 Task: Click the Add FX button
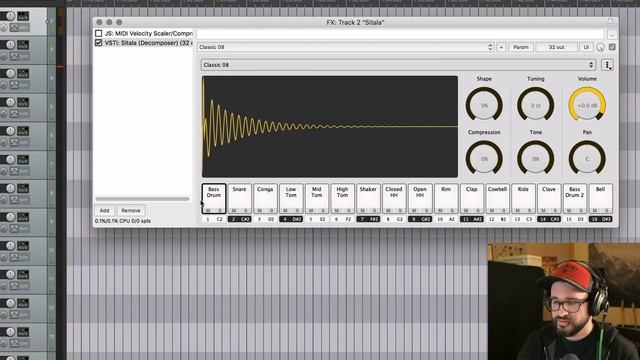click(104, 210)
